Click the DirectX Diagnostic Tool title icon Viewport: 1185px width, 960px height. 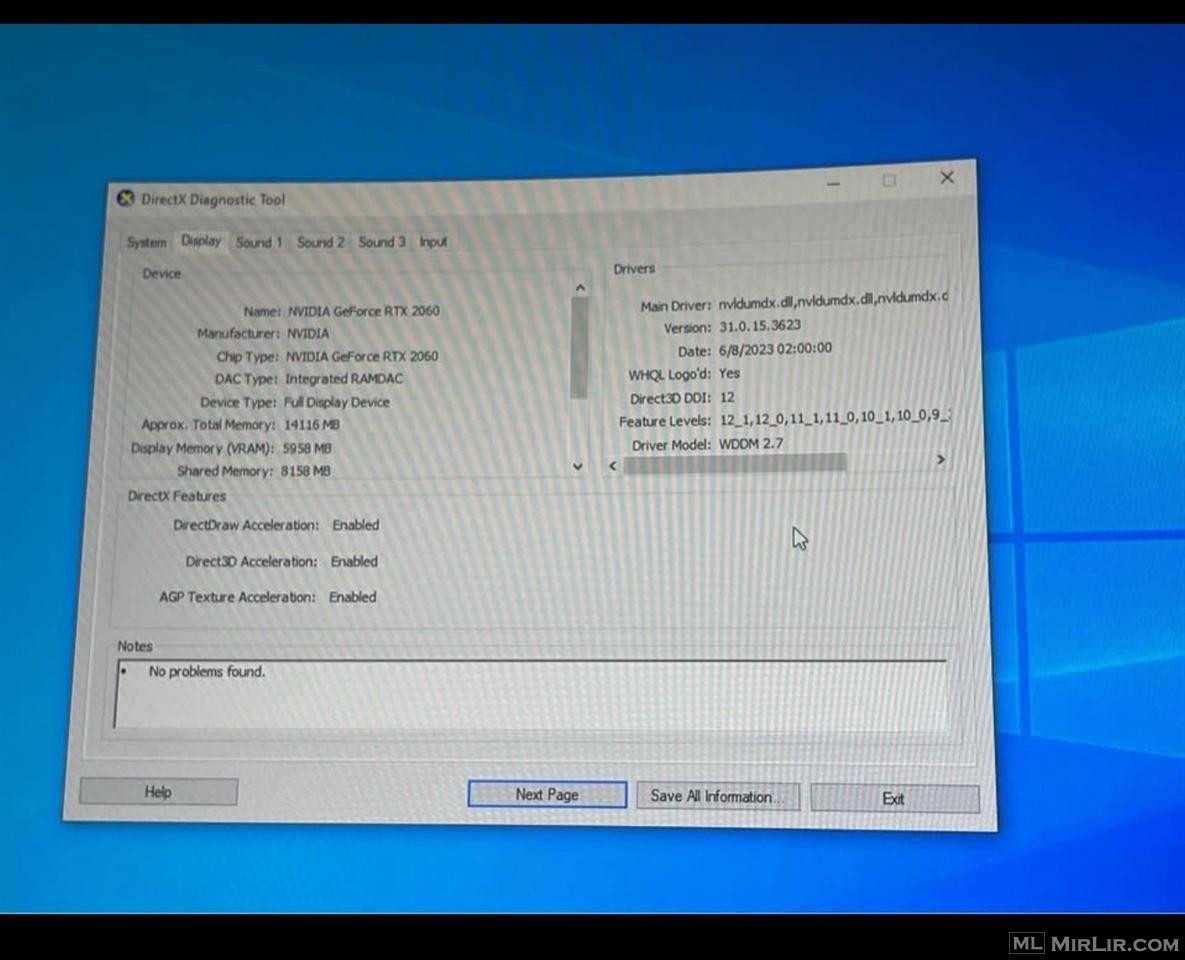125,199
